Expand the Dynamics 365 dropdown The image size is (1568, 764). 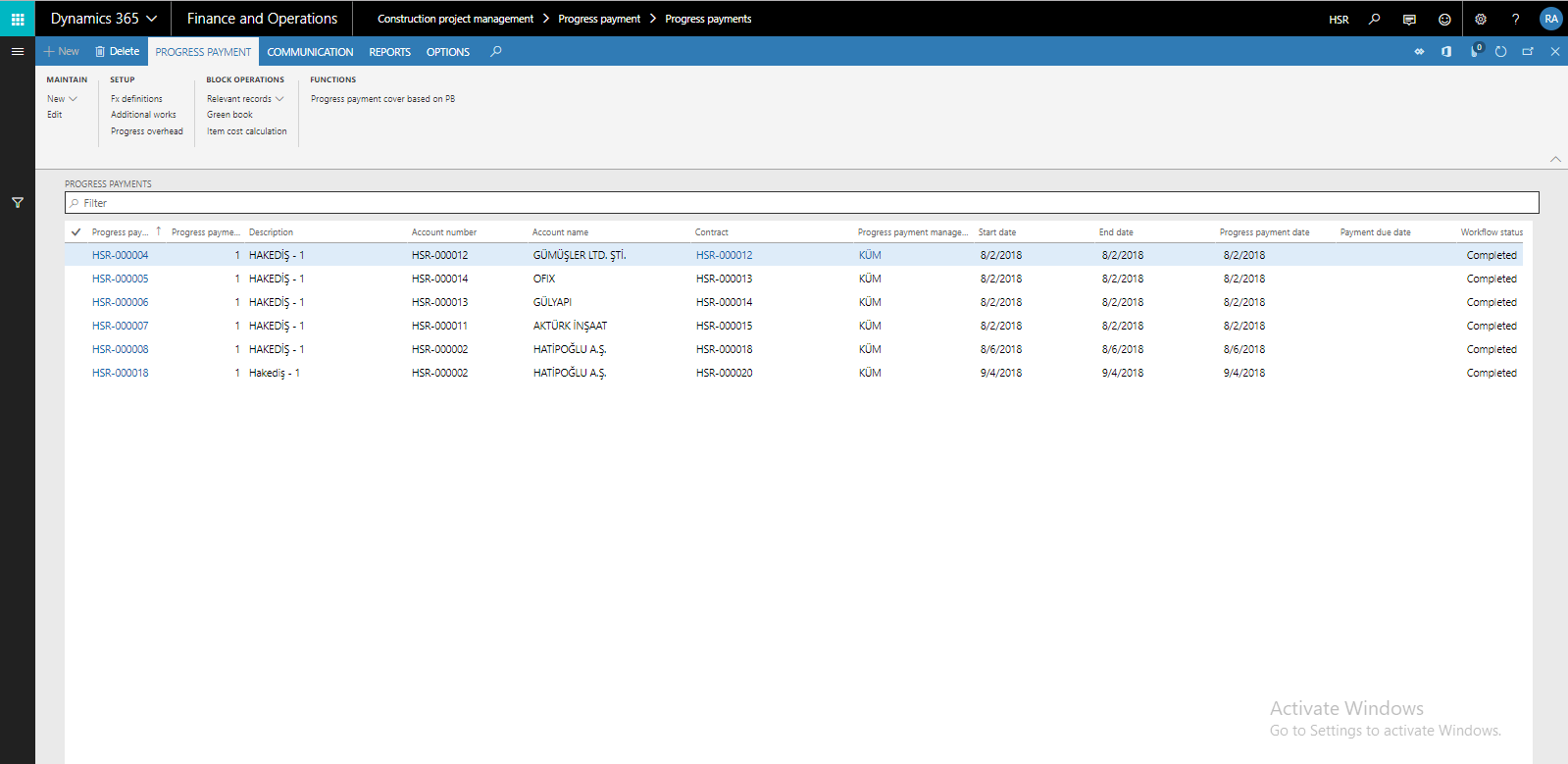[104, 19]
